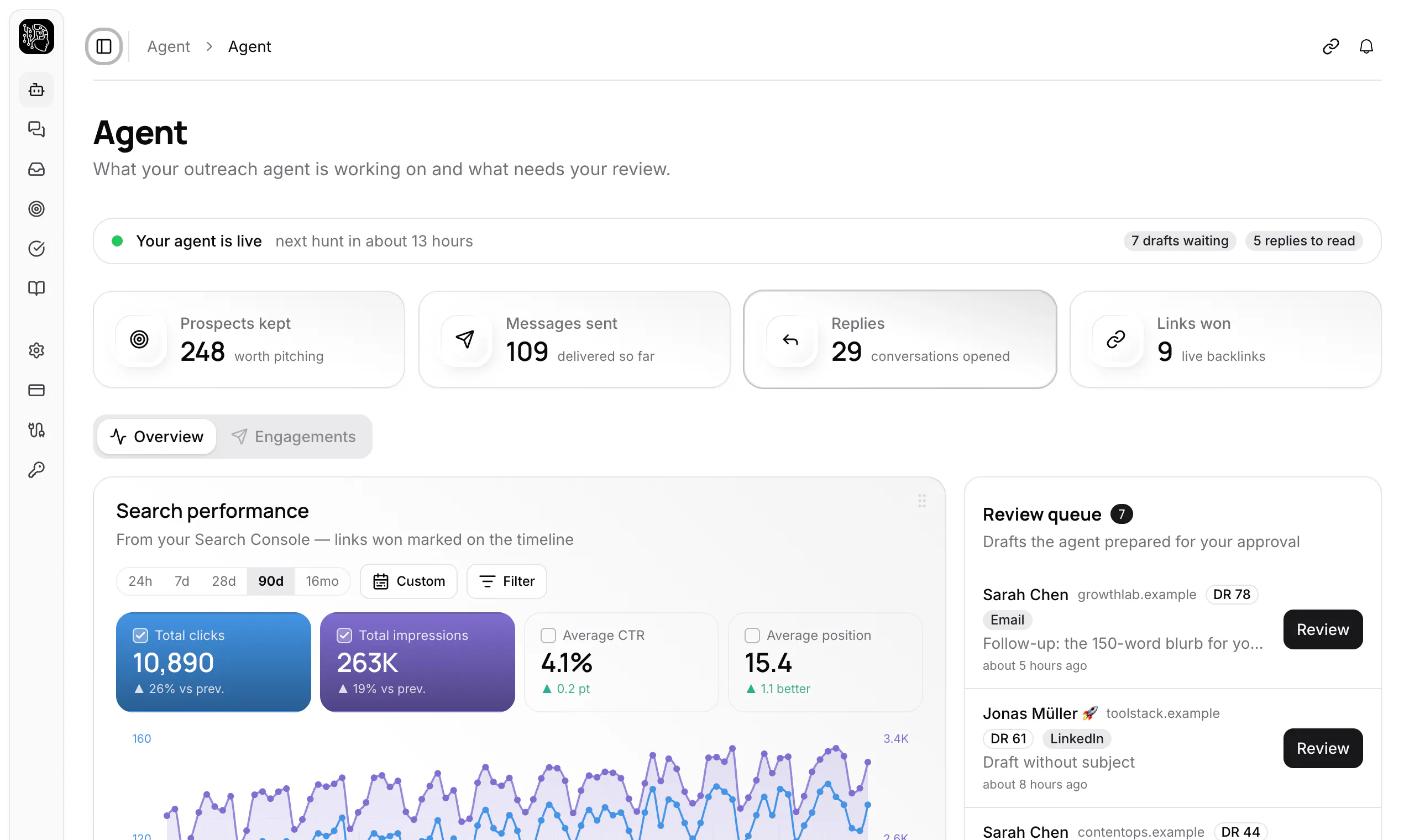
Task: Open the open-book sidebar icon
Action: click(x=36, y=288)
